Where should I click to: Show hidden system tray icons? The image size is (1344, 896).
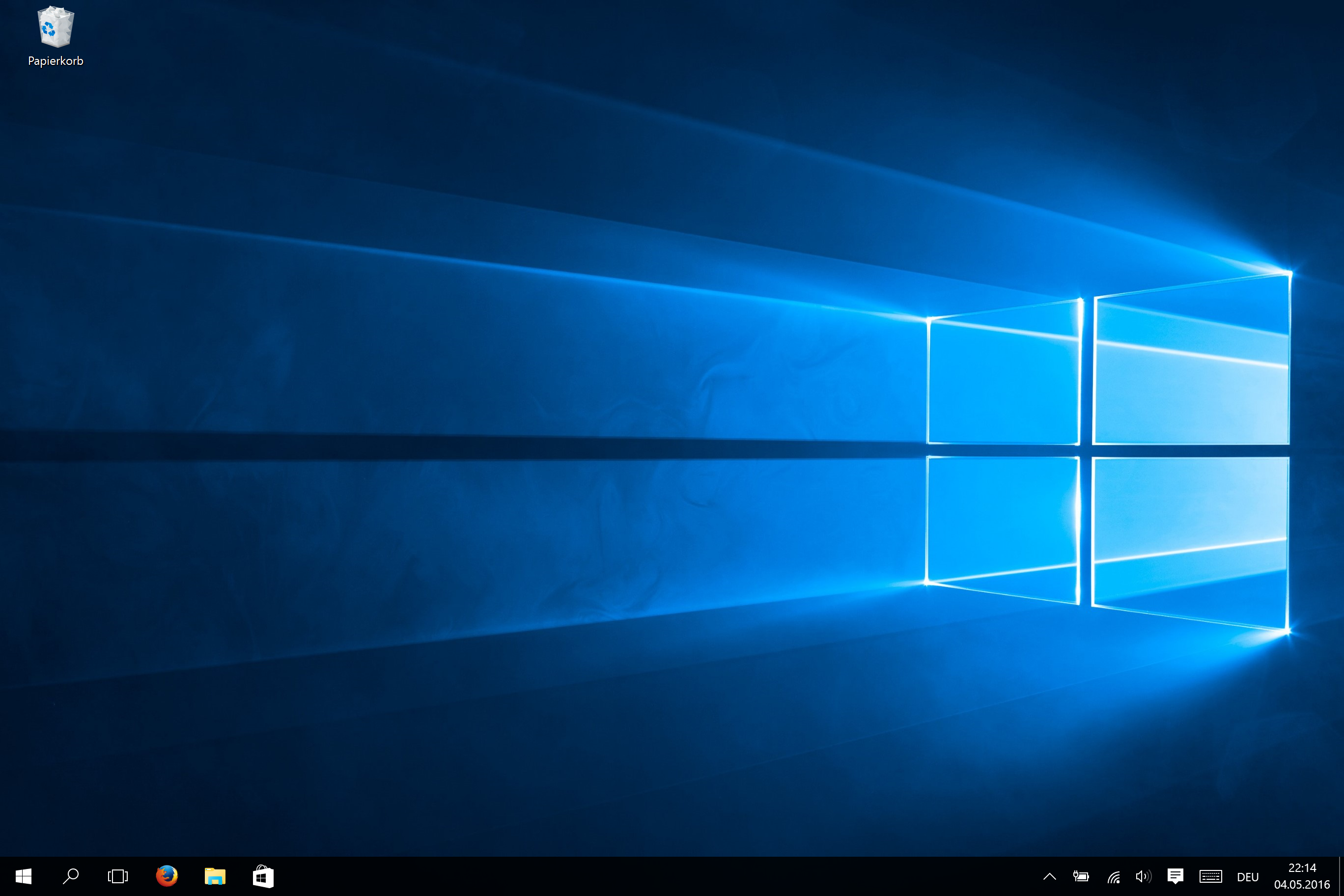(x=1049, y=876)
